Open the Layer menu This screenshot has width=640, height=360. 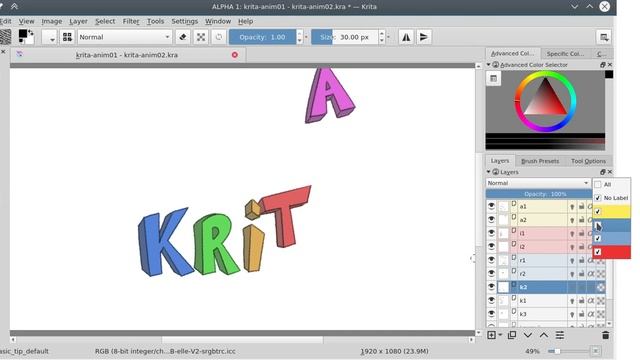[x=78, y=21]
